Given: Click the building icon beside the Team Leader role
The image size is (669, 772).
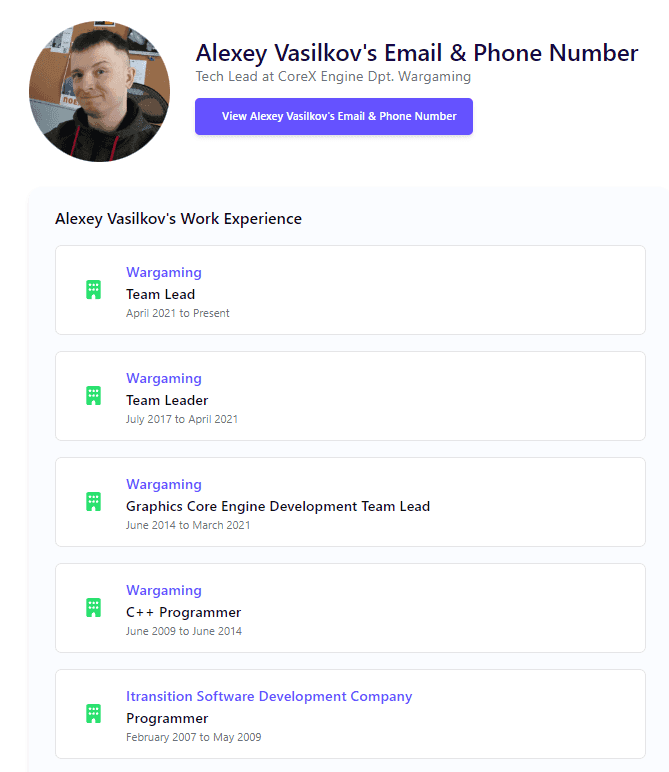Looking at the screenshot, I should pos(93,396).
